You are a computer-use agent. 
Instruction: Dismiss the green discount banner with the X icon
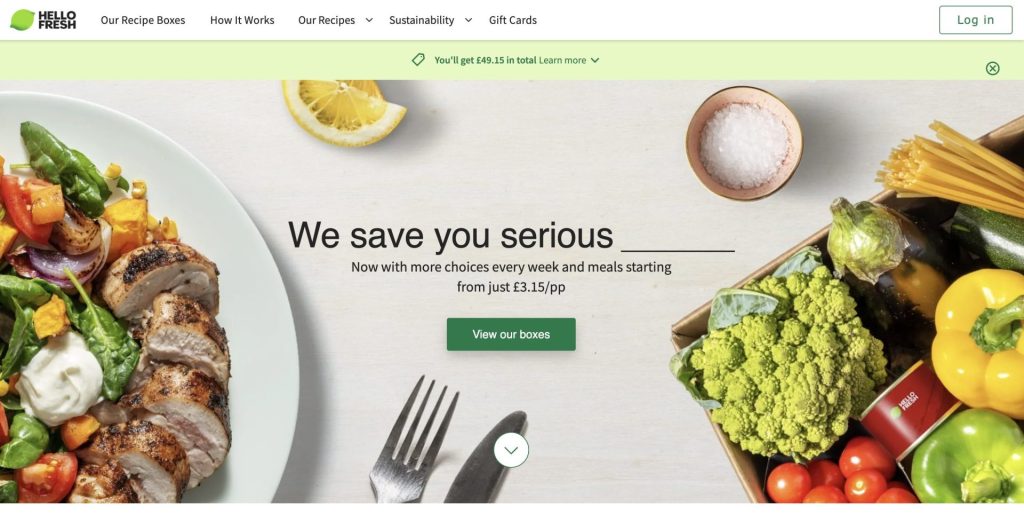pos(992,69)
